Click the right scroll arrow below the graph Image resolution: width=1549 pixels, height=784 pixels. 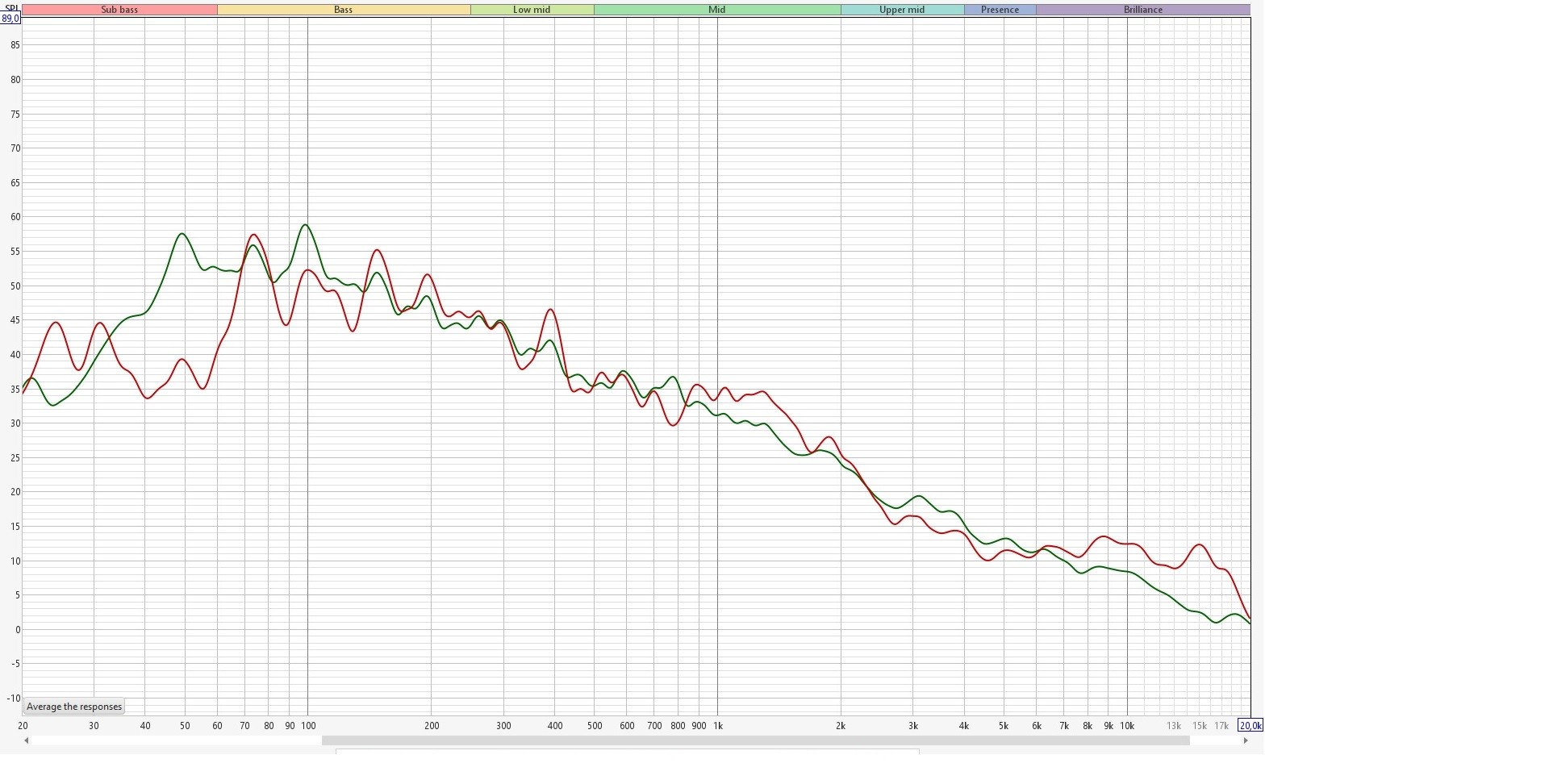pos(1246,740)
